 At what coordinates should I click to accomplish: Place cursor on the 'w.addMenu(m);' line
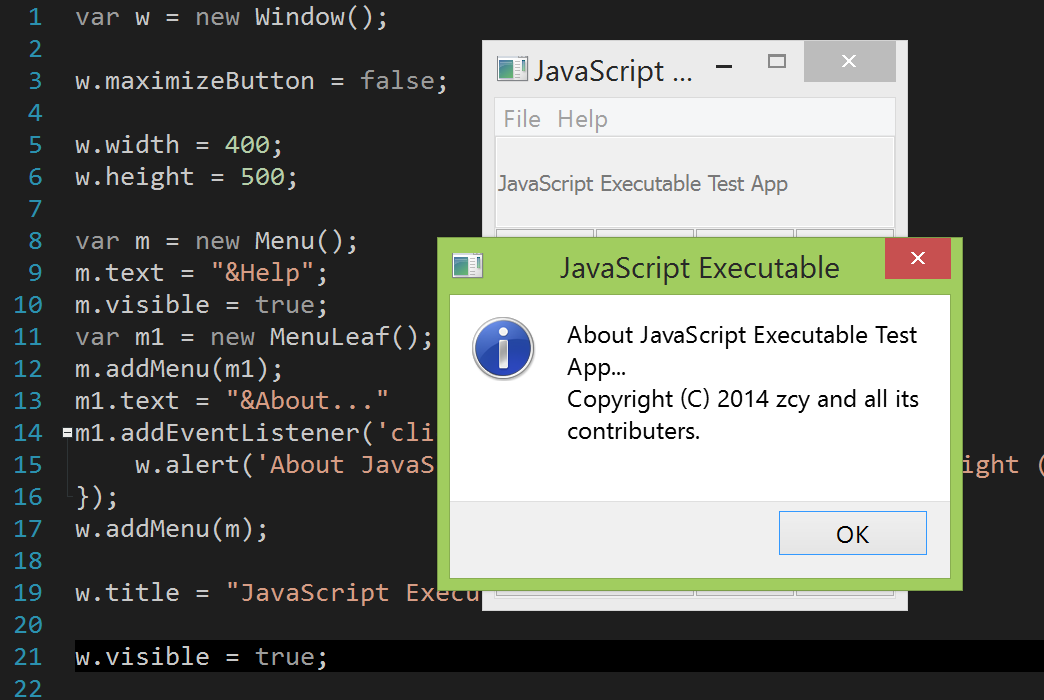(x=171, y=529)
